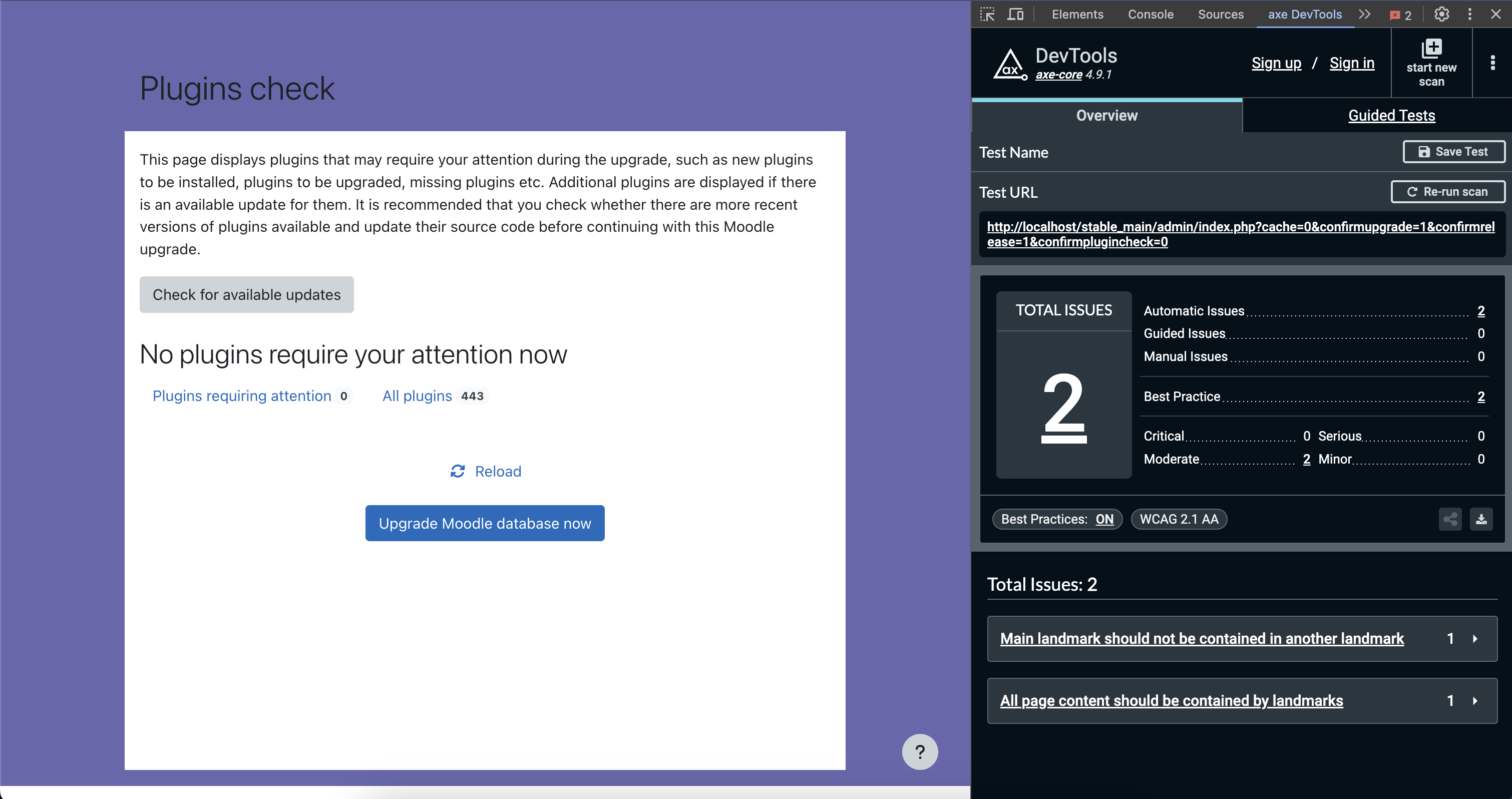Open the test URL link
Image resolution: width=1512 pixels, height=799 pixels.
point(1241,234)
